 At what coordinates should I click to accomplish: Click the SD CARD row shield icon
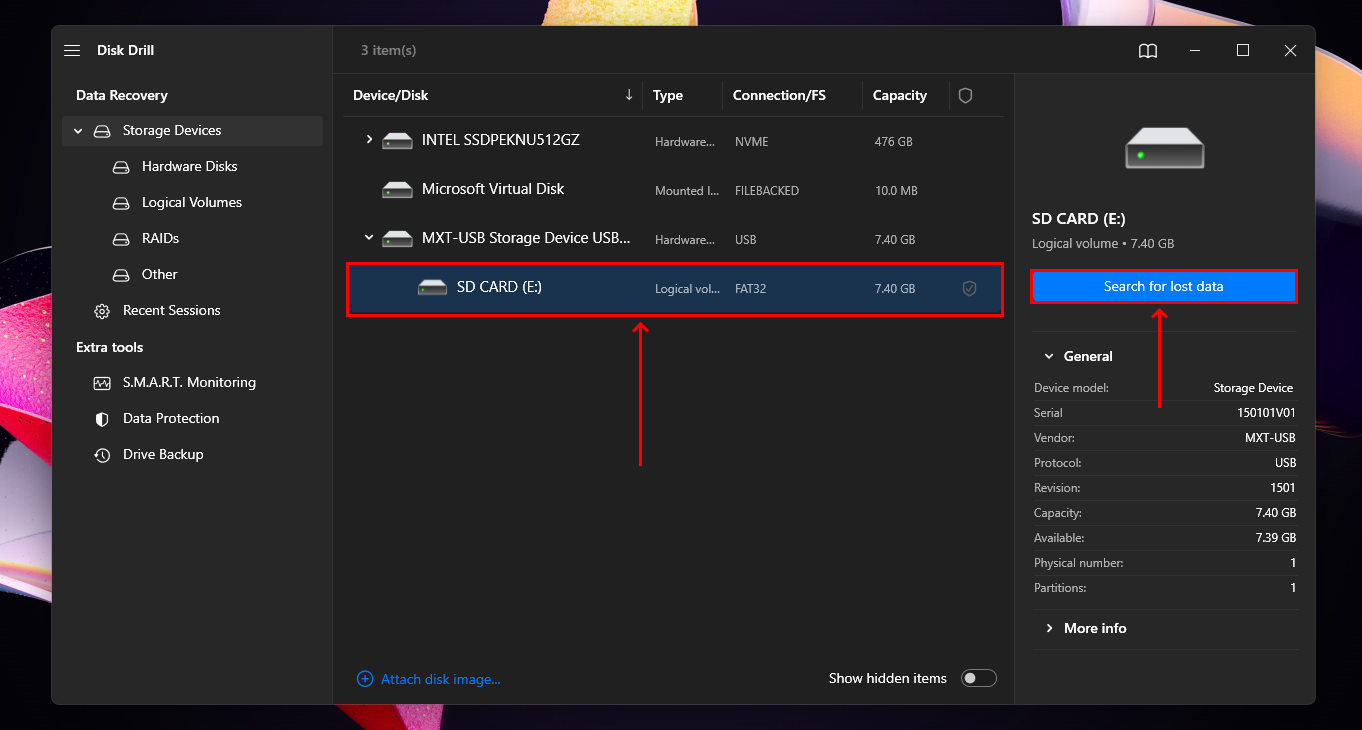point(969,288)
